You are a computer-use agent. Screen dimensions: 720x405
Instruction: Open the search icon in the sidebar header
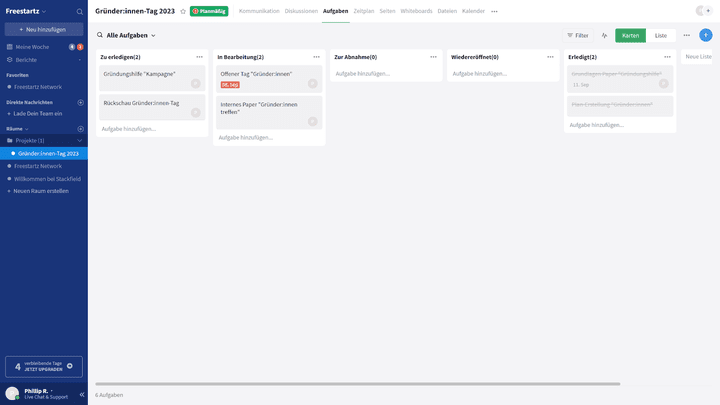click(79, 11)
